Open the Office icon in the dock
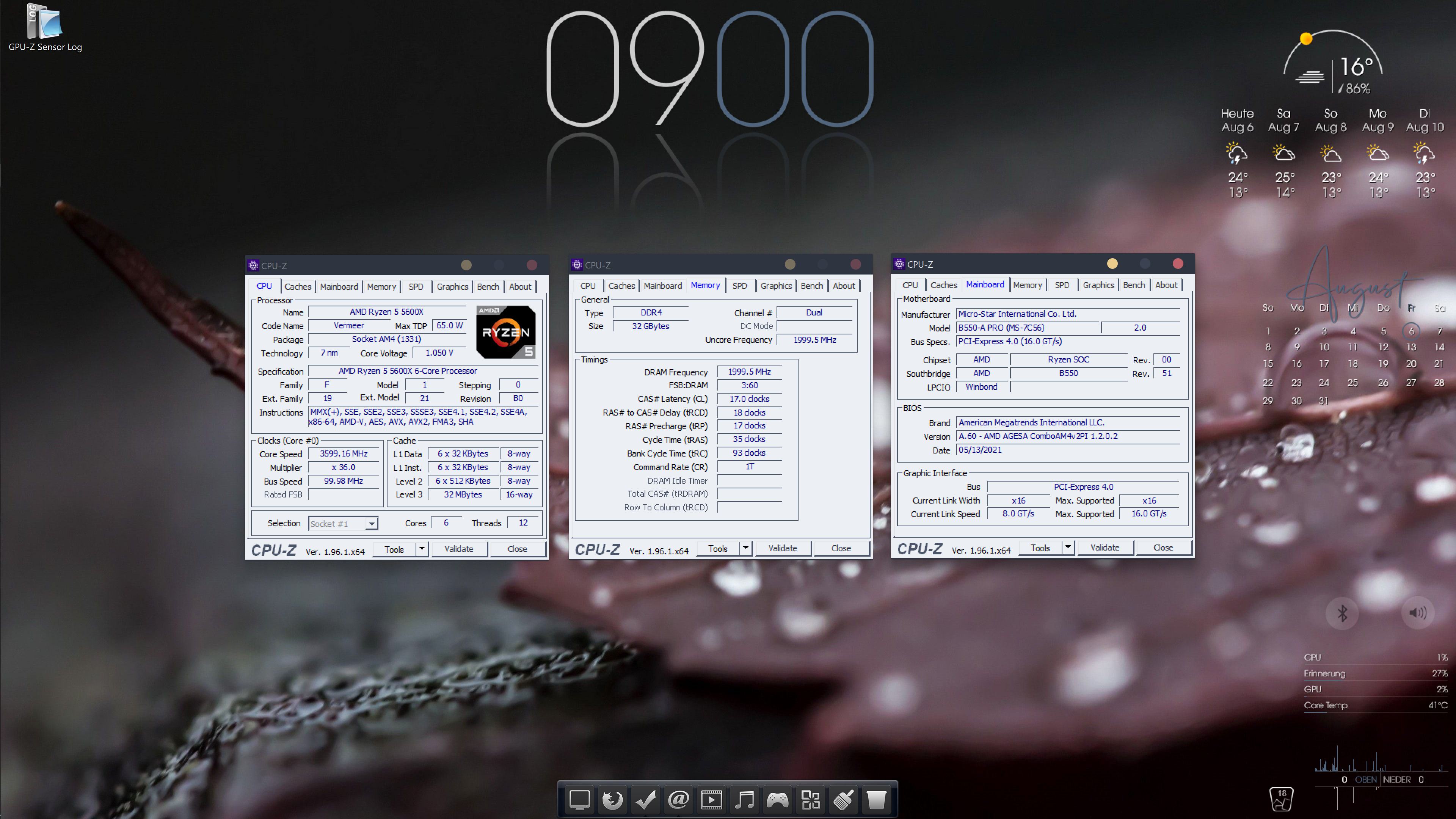The image size is (1456, 819). point(811,800)
